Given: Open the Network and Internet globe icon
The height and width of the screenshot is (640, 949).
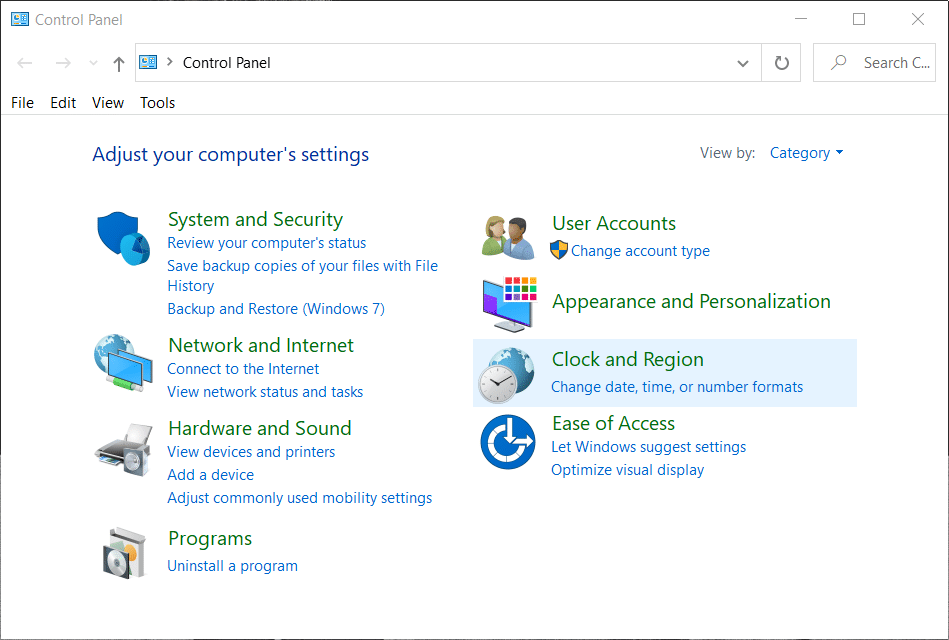Looking at the screenshot, I should pyautogui.click(x=122, y=356).
